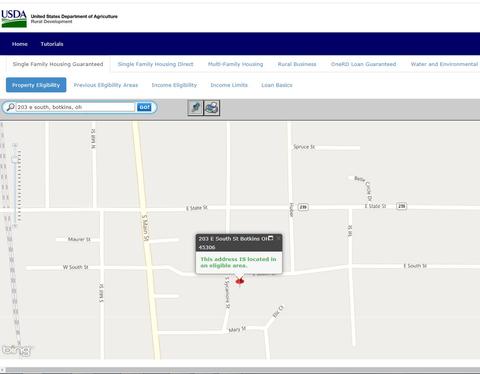Open the Loan Basics link
Viewport: 480px width, 374px height.
coord(277,85)
